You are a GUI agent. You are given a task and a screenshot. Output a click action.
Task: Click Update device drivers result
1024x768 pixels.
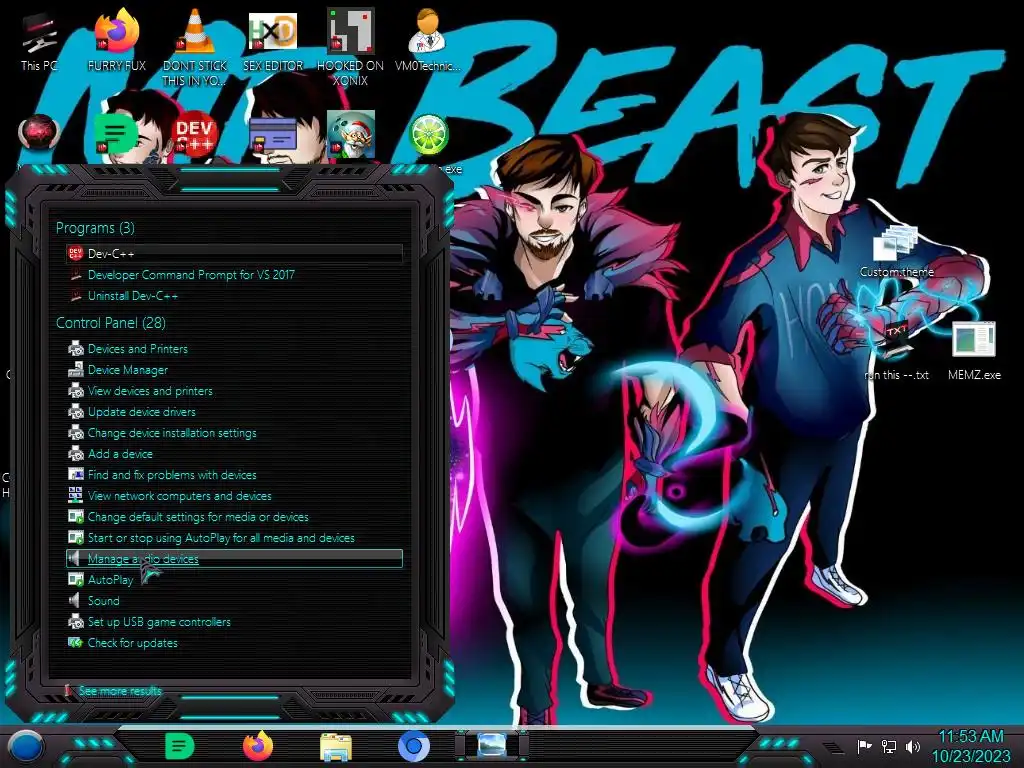pyautogui.click(x=234, y=411)
